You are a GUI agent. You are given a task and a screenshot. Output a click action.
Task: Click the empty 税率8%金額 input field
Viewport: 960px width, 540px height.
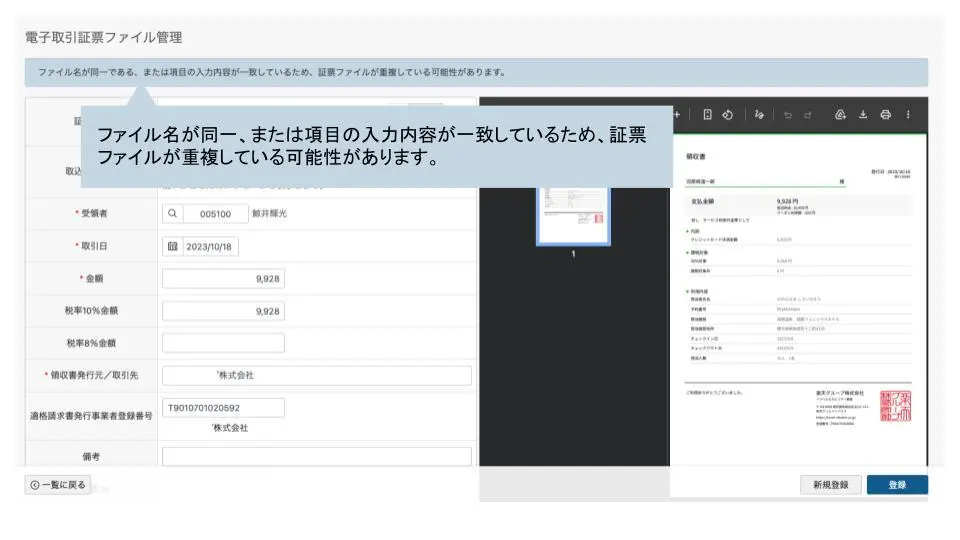point(223,343)
